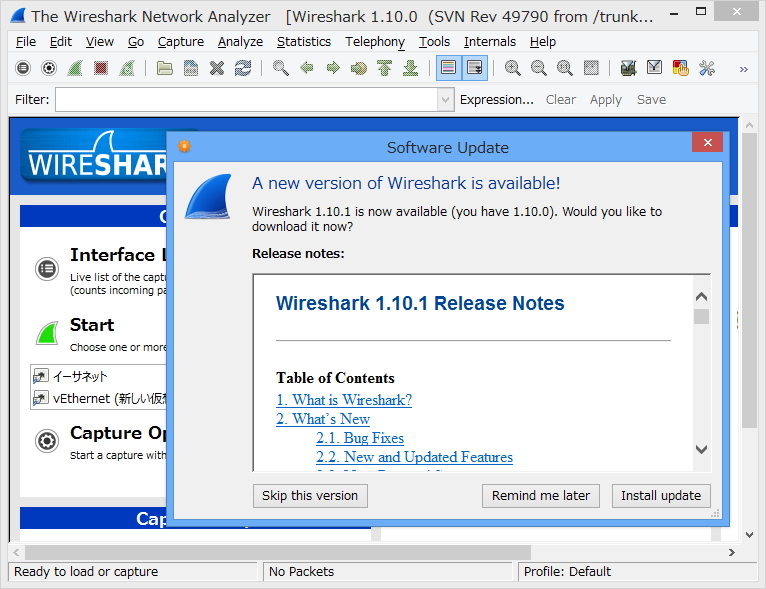Screen dimensions: 766x589
Task: Click into the display Filter input field
Action: click(x=247, y=100)
